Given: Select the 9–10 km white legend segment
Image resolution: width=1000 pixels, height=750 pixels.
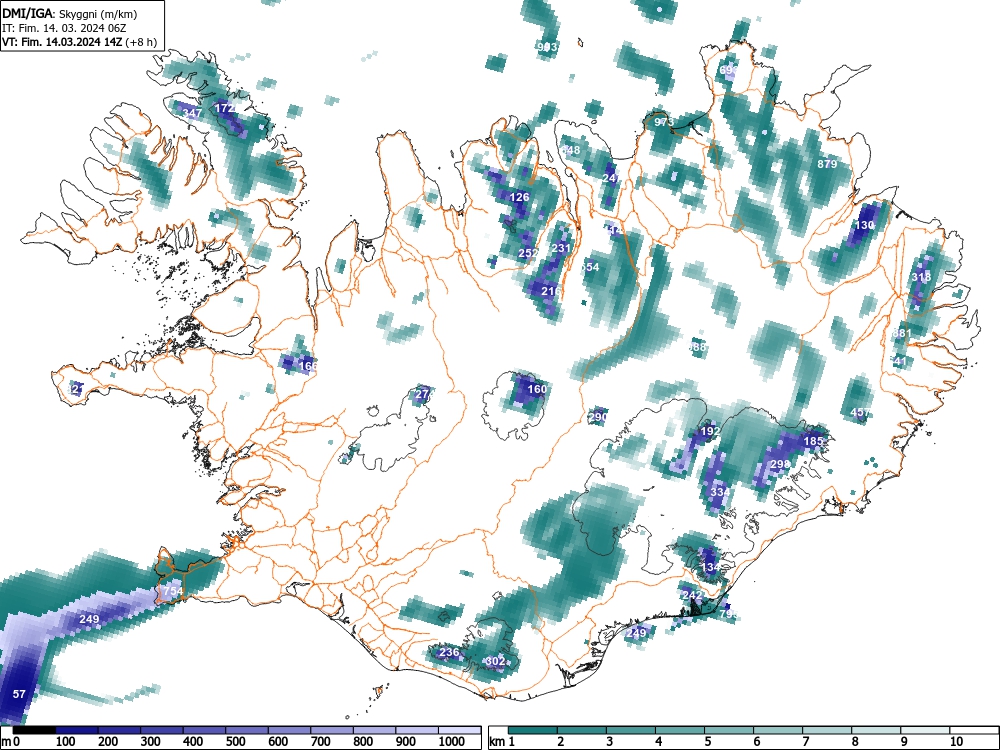Looking at the screenshot, I should coord(925,730).
